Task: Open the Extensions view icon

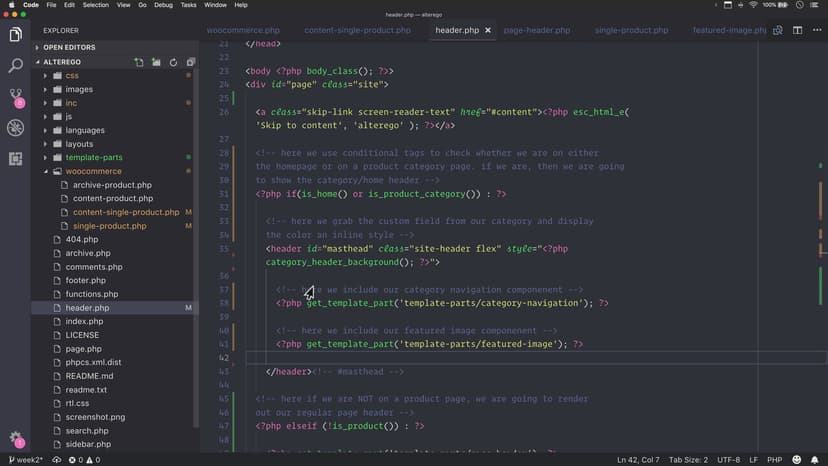Action: pos(15,158)
